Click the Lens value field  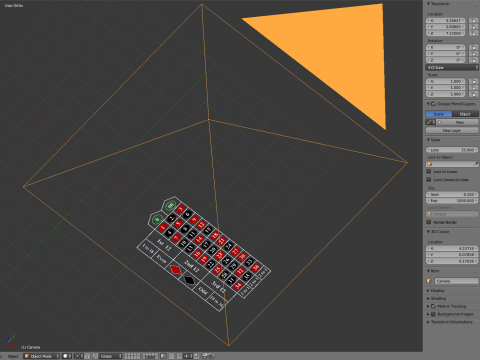coord(452,150)
